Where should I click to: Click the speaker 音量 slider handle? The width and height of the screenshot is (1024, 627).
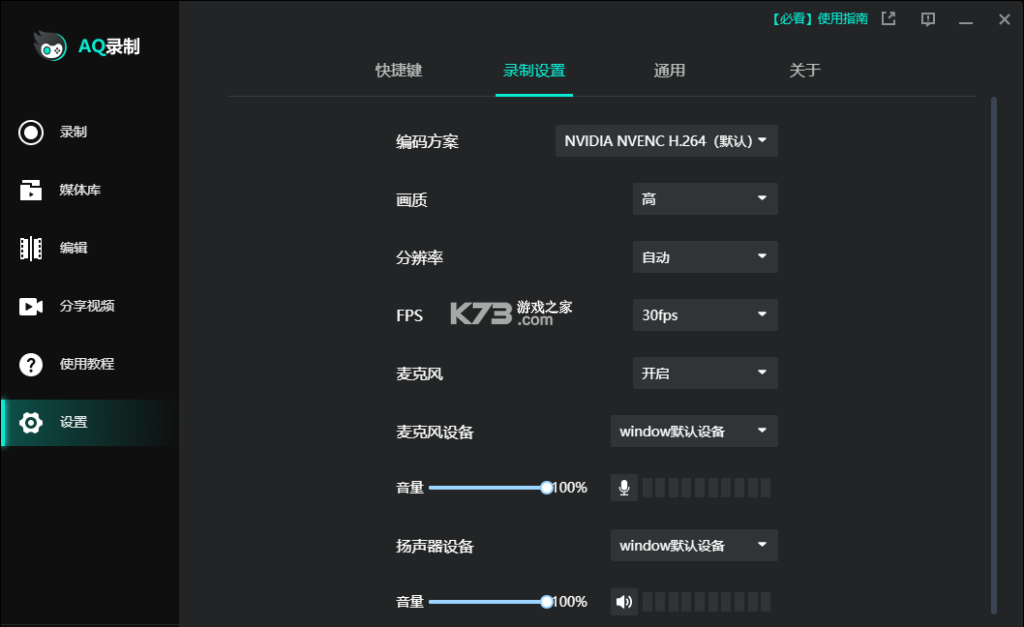coord(547,602)
